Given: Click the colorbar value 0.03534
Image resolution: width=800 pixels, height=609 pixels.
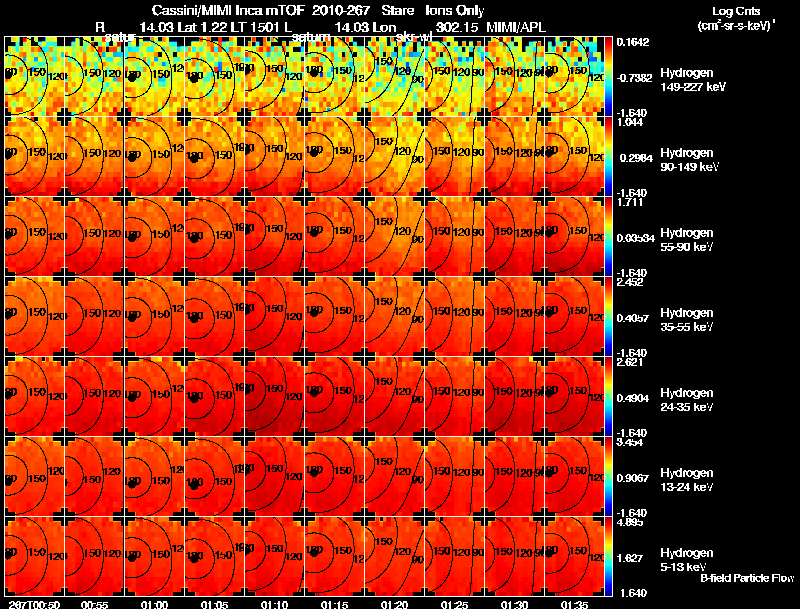Looking at the screenshot, I should (x=635, y=238).
